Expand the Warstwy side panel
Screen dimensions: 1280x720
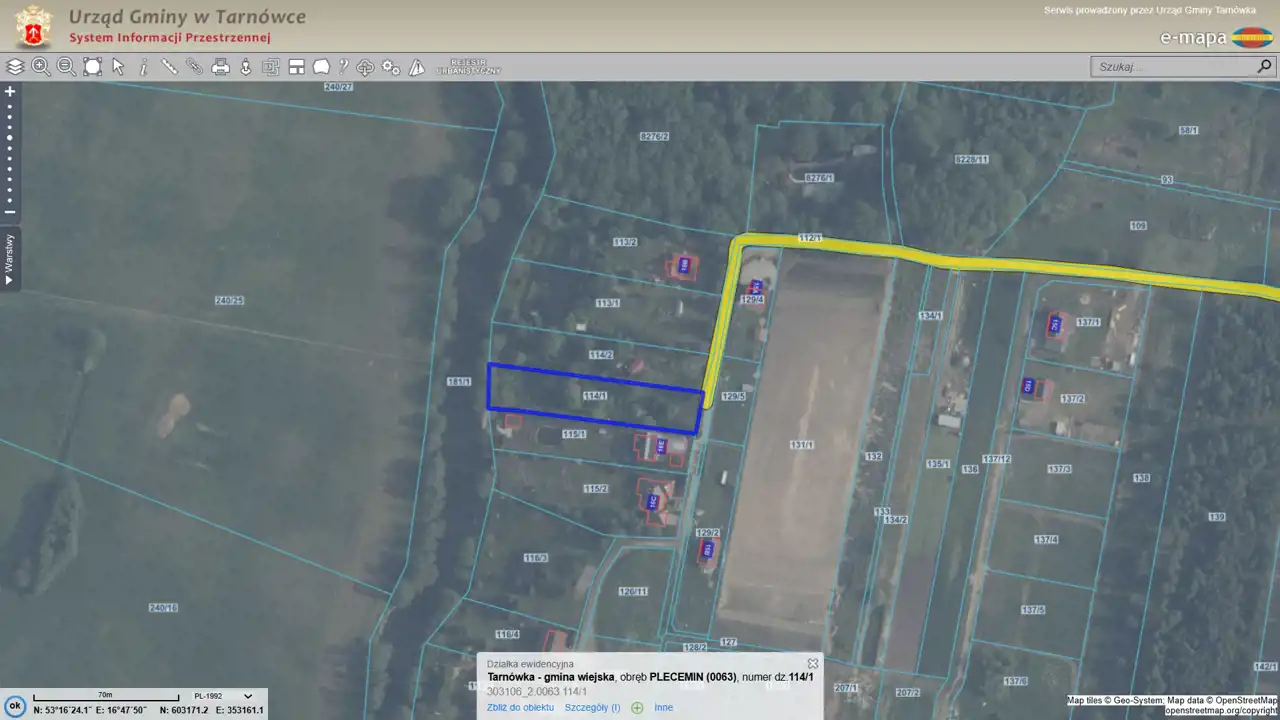(x=10, y=259)
